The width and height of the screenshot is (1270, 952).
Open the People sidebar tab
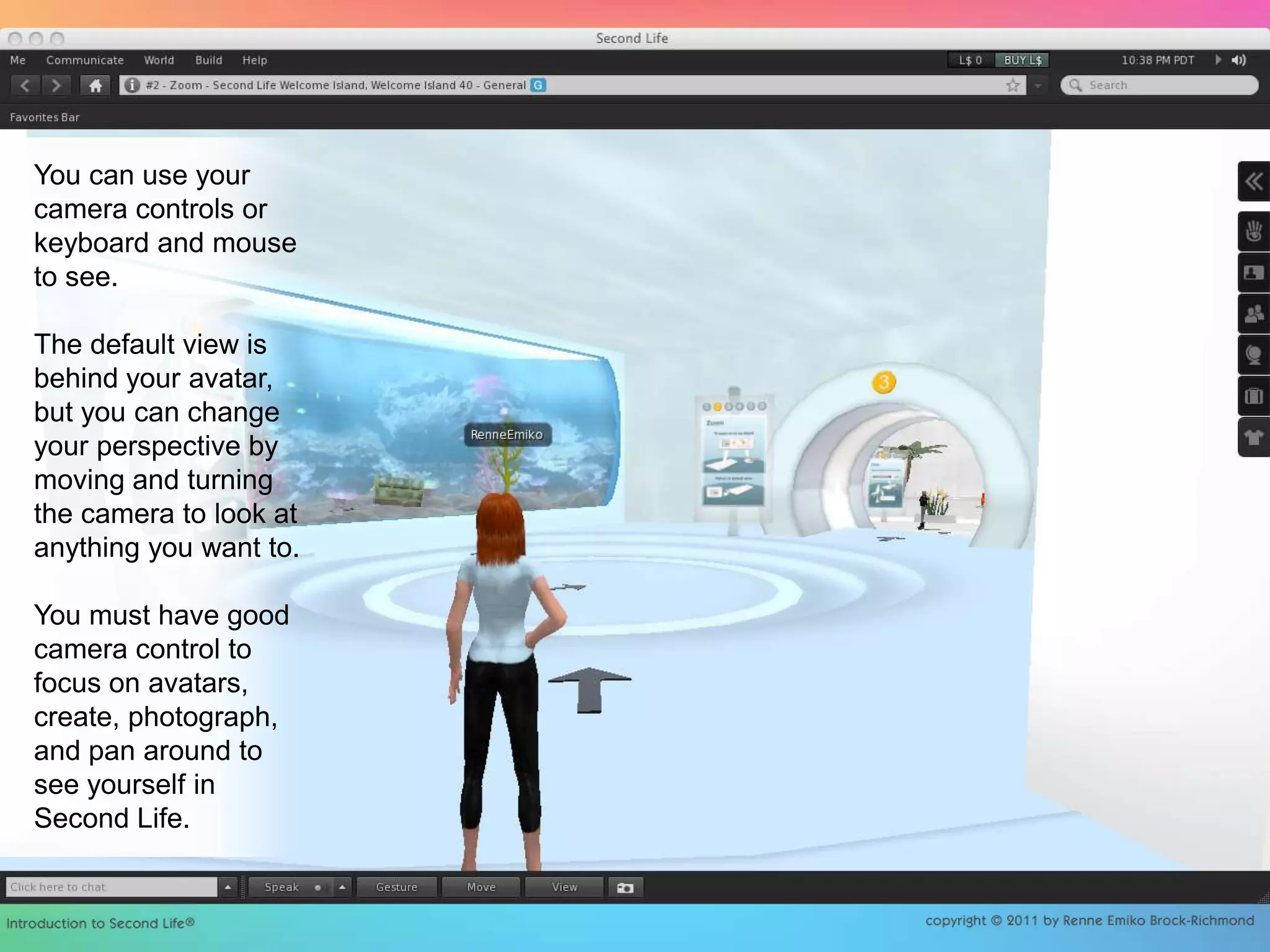pyautogui.click(x=1254, y=314)
